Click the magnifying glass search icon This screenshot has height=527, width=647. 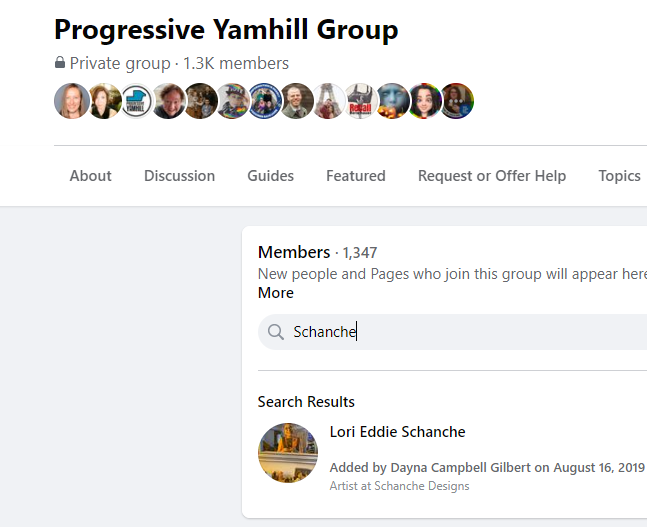(276, 332)
